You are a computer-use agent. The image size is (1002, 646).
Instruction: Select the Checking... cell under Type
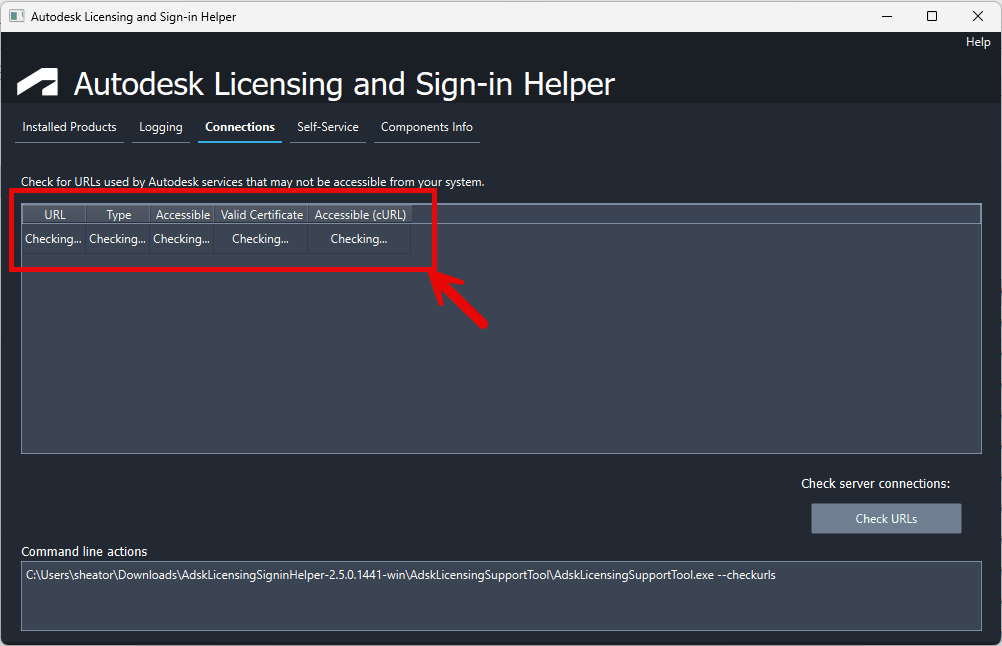click(x=118, y=239)
